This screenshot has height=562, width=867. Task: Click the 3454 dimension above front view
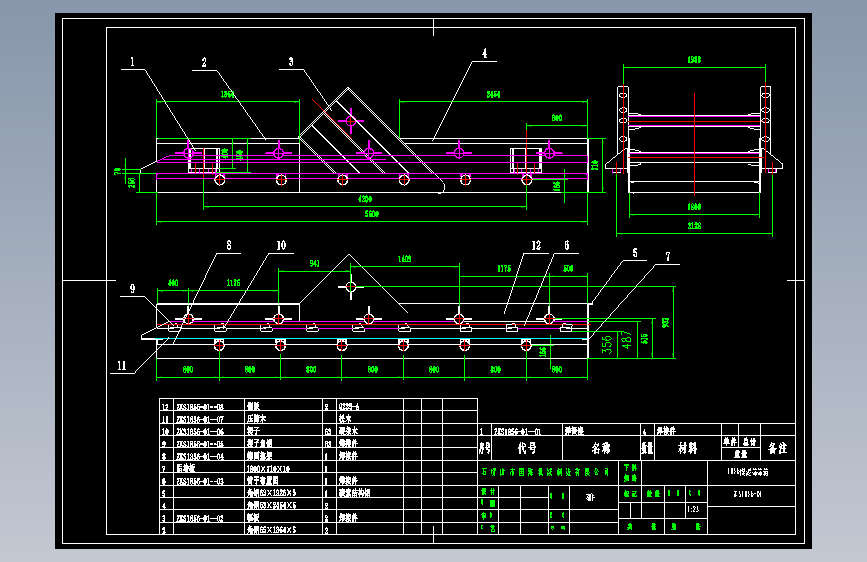493,95
